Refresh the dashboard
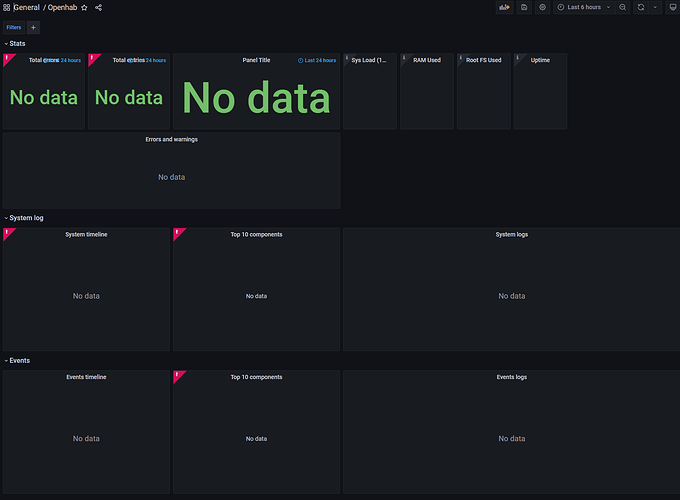 point(641,7)
